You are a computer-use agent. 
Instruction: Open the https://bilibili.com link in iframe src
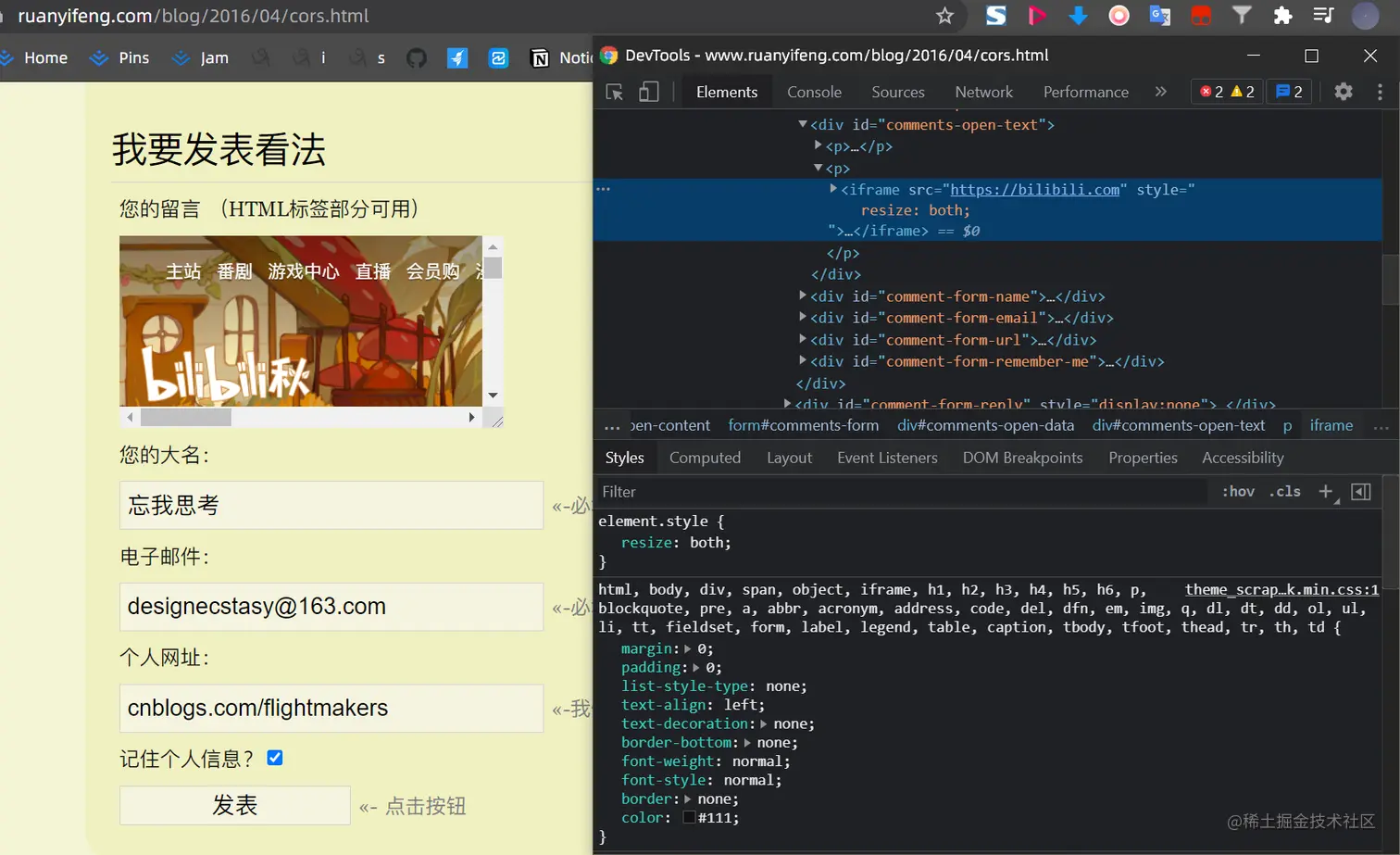(x=1035, y=190)
